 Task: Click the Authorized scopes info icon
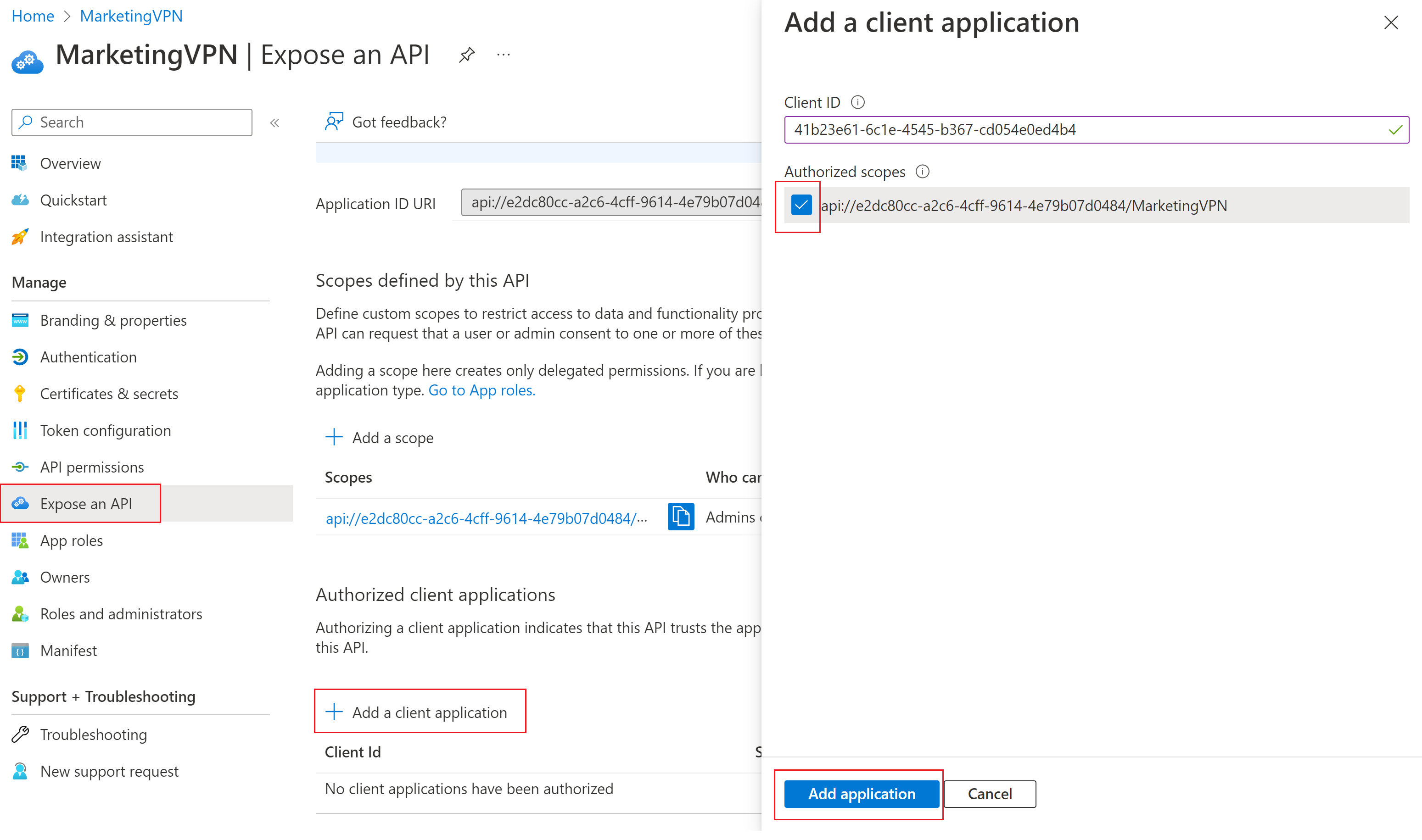[923, 172]
